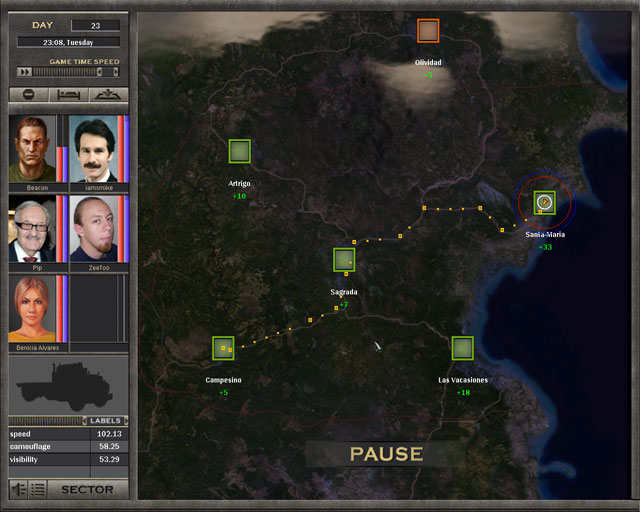Viewport: 640px width, 512px height.
Task: Click the Santa-Maria label text
Action: coord(545,234)
